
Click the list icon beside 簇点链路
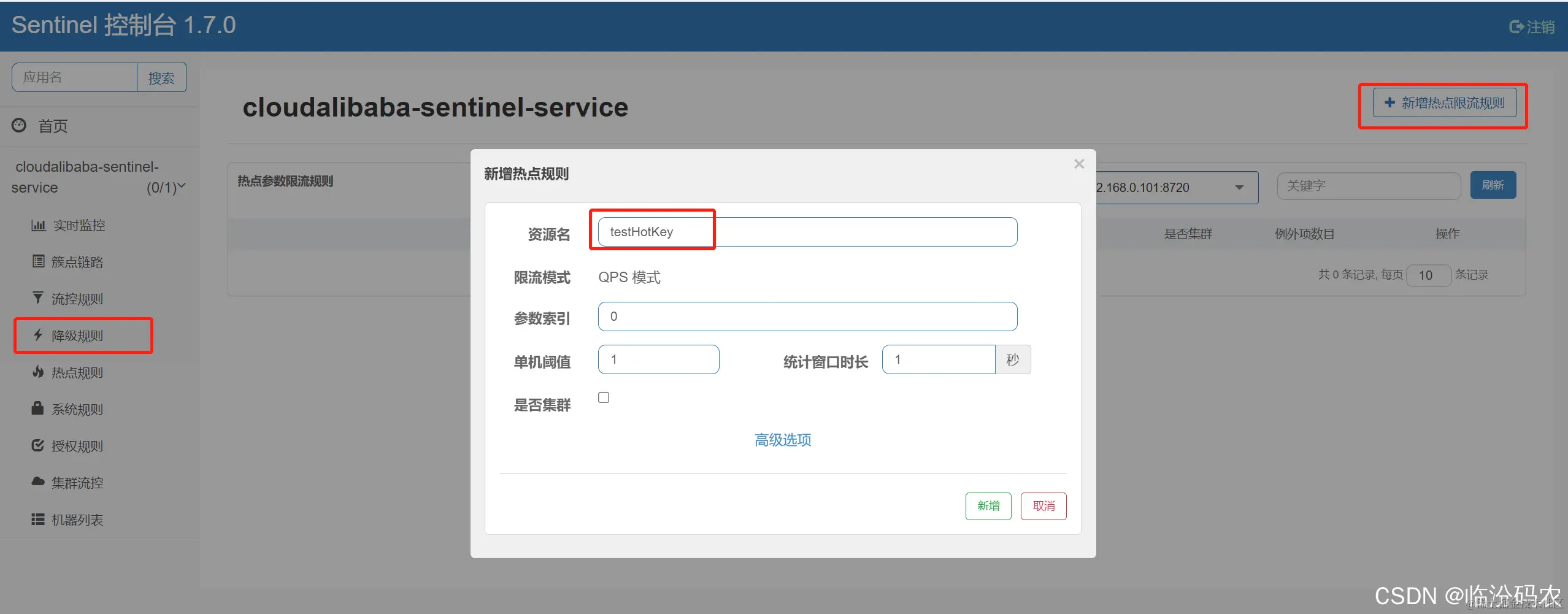tap(38, 261)
